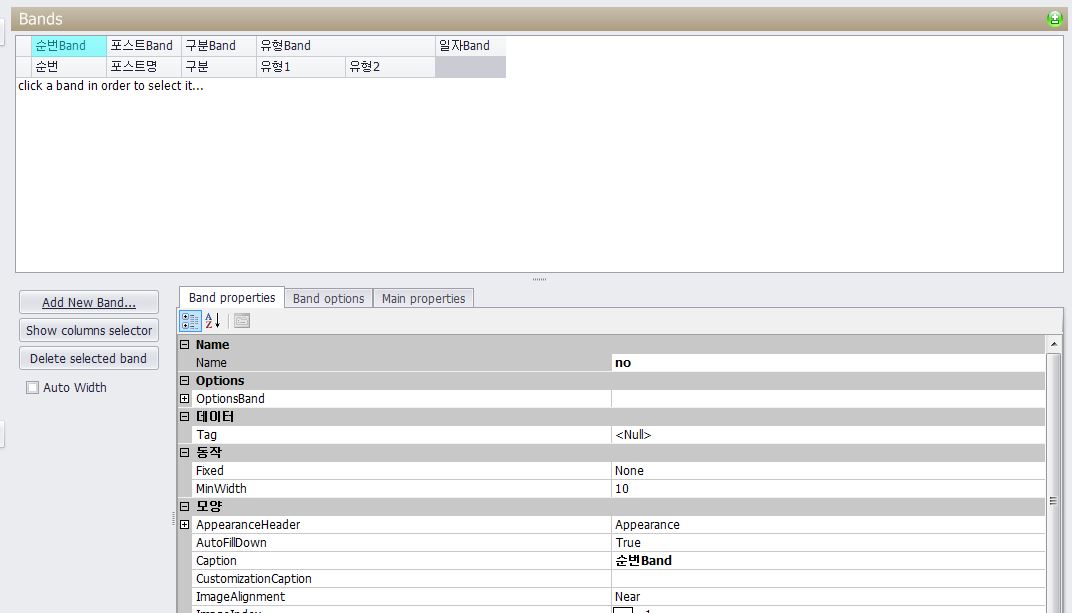The height and width of the screenshot is (613, 1072).
Task: Edit the Name property value 'no'
Action: (x=828, y=363)
